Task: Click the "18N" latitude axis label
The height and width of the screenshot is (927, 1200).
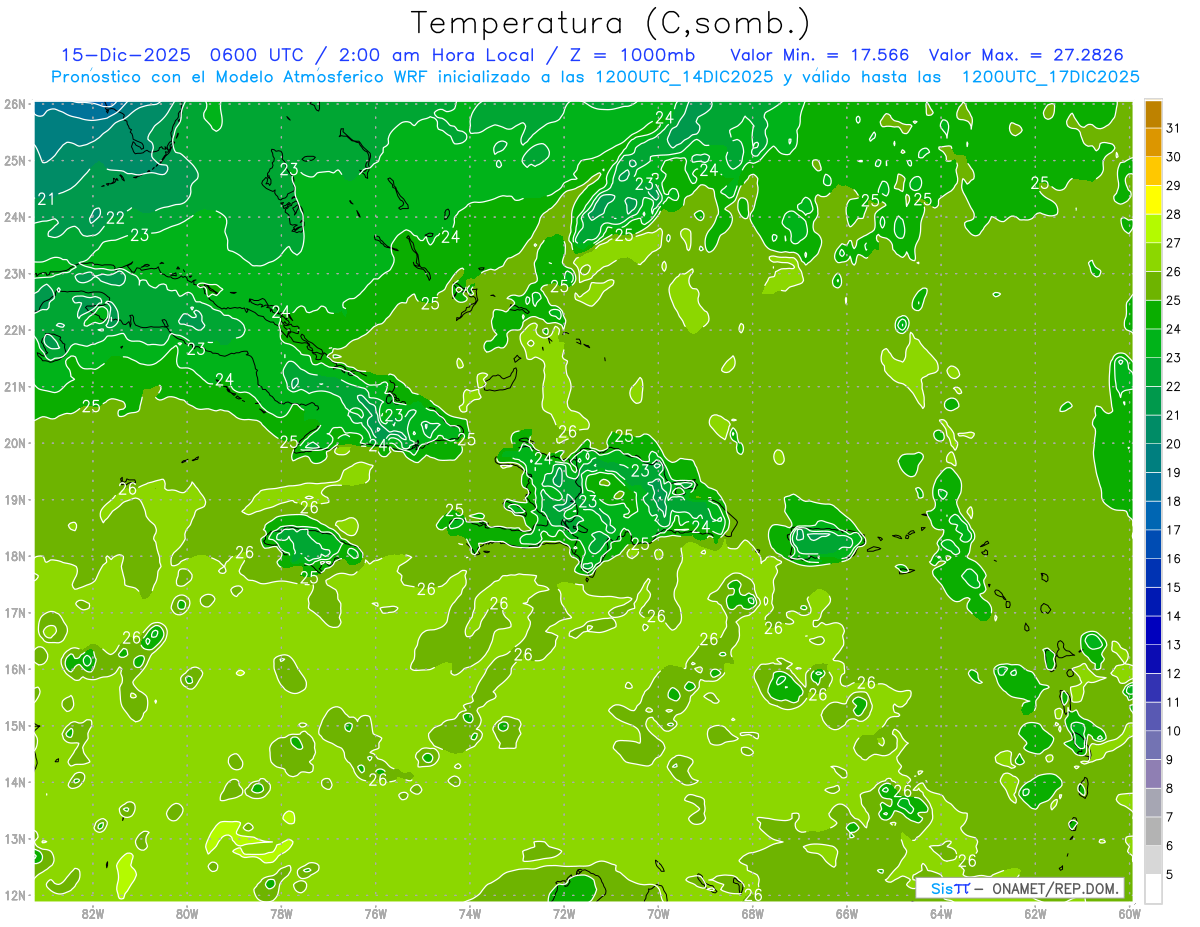Action: [15, 556]
